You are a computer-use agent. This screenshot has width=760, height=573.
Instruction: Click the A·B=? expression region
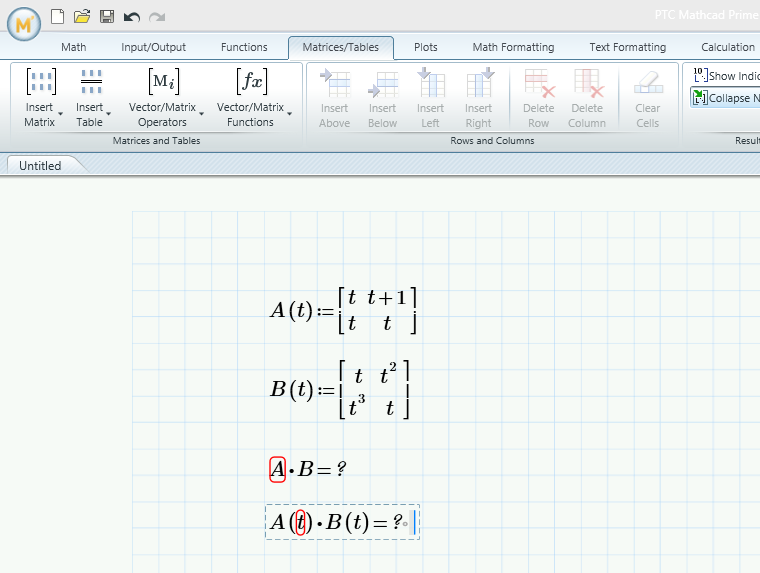click(308, 469)
